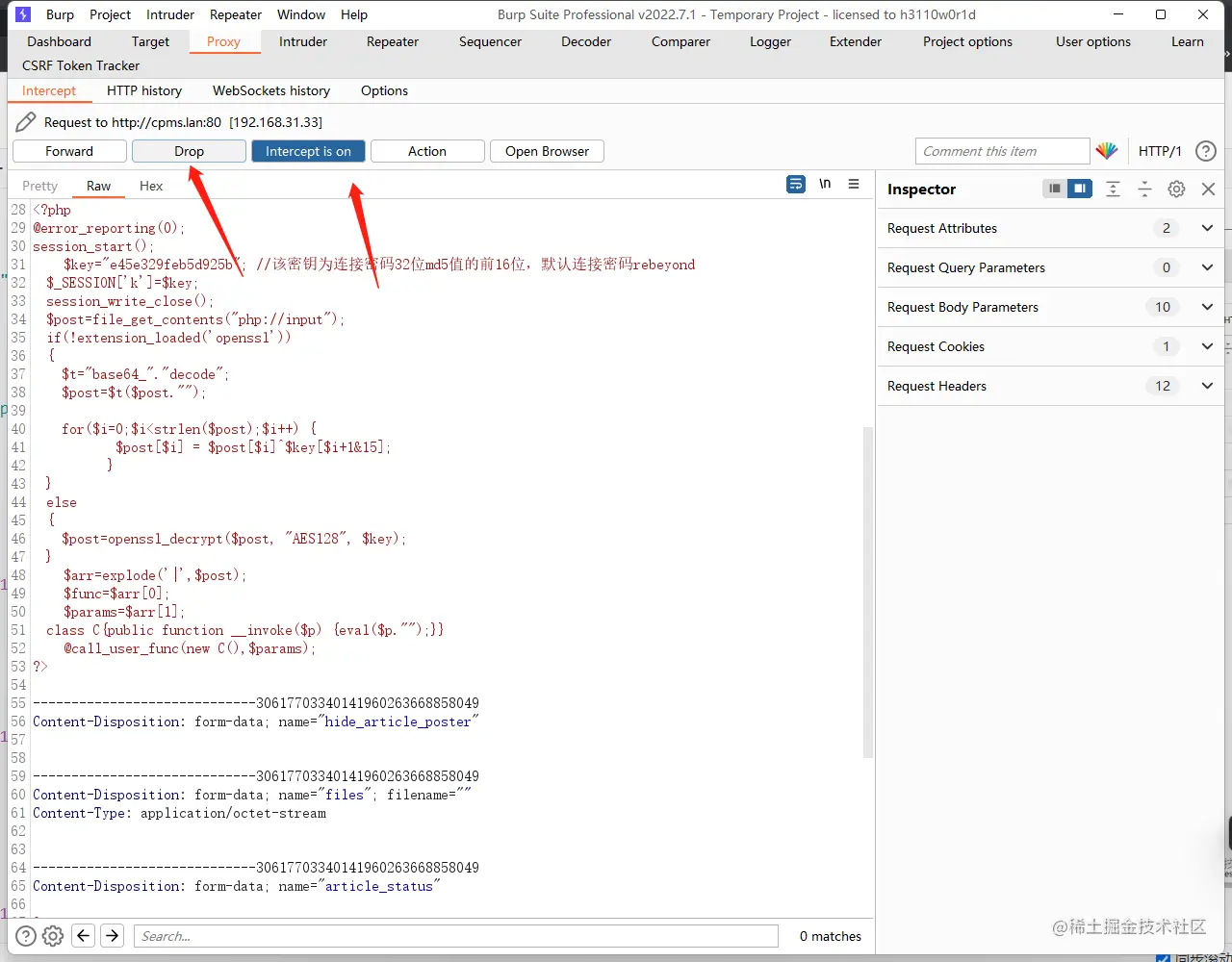Switch editor to Raw view
1232x962 pixels.
(98, 186)
